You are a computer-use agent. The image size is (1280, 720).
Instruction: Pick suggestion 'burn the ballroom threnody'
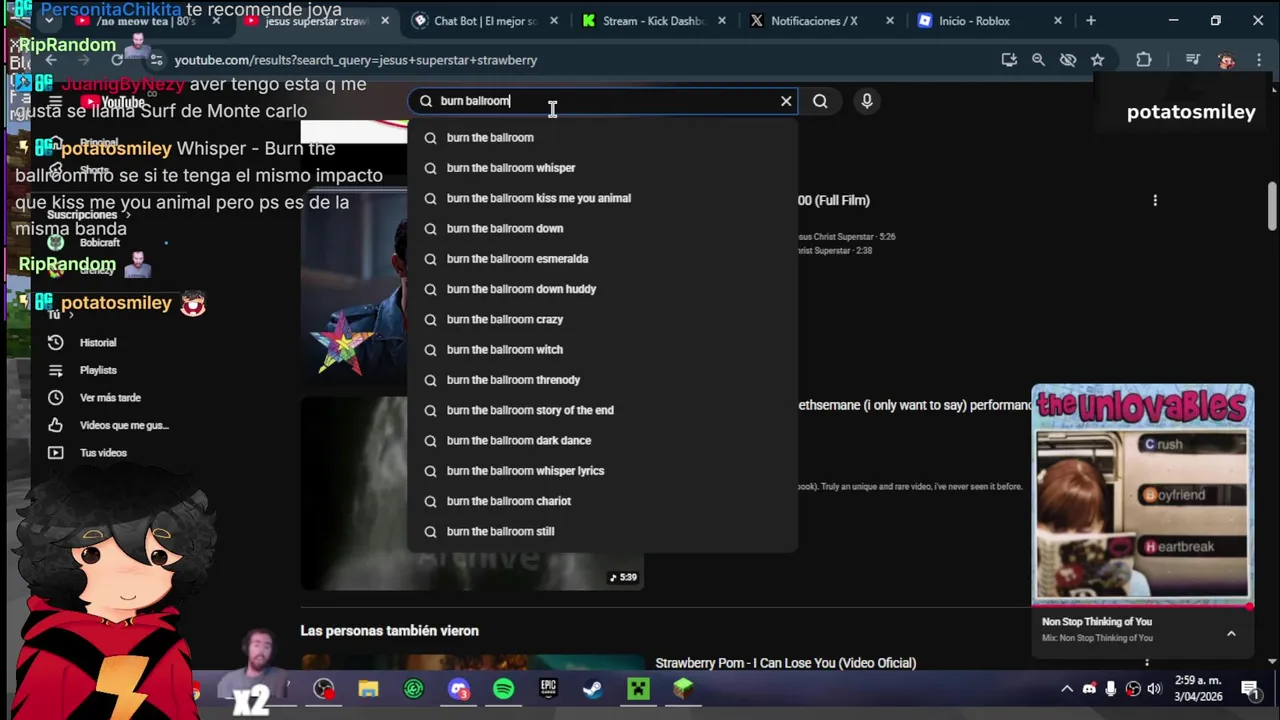[x=602, y=380]
